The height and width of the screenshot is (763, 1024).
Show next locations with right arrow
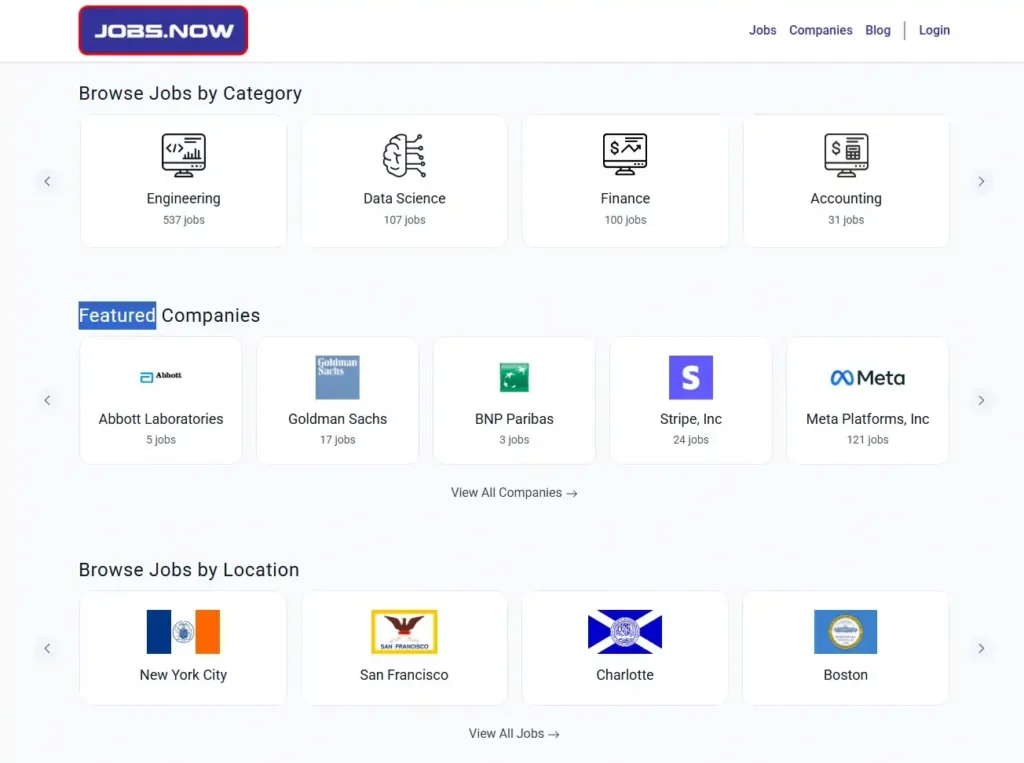[x=981, y=648]
